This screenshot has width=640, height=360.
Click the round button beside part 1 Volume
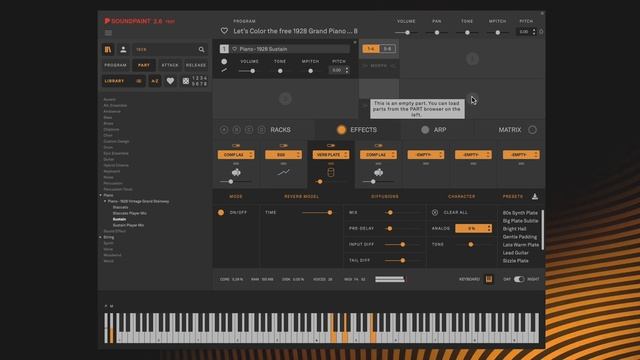[x=224, y=61]
